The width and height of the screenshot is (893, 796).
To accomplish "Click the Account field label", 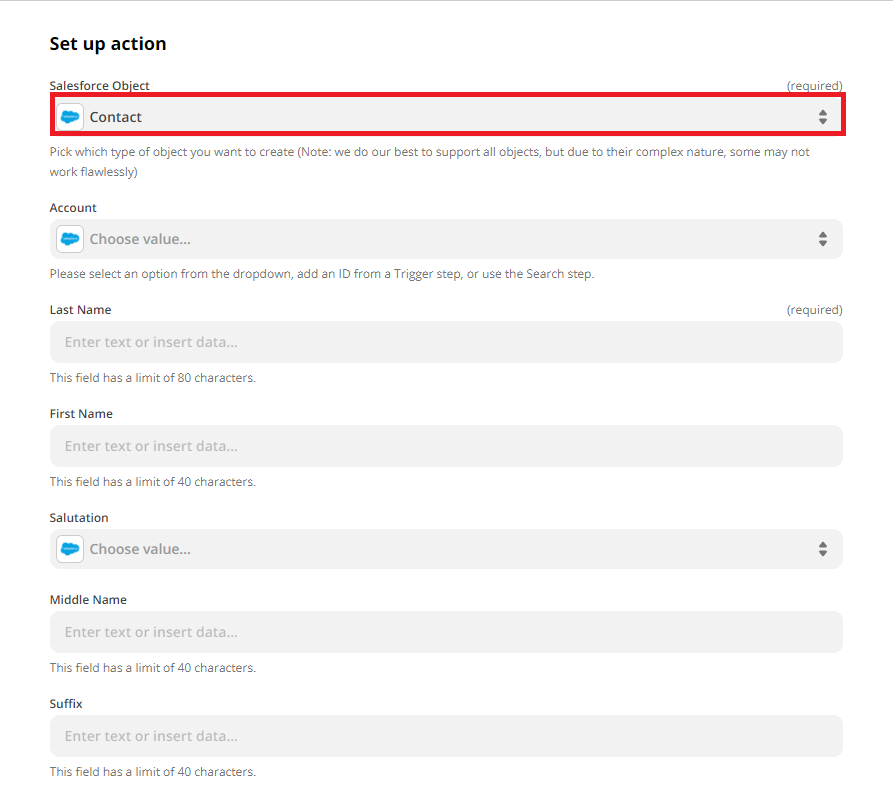I will (x=73, y=208).
